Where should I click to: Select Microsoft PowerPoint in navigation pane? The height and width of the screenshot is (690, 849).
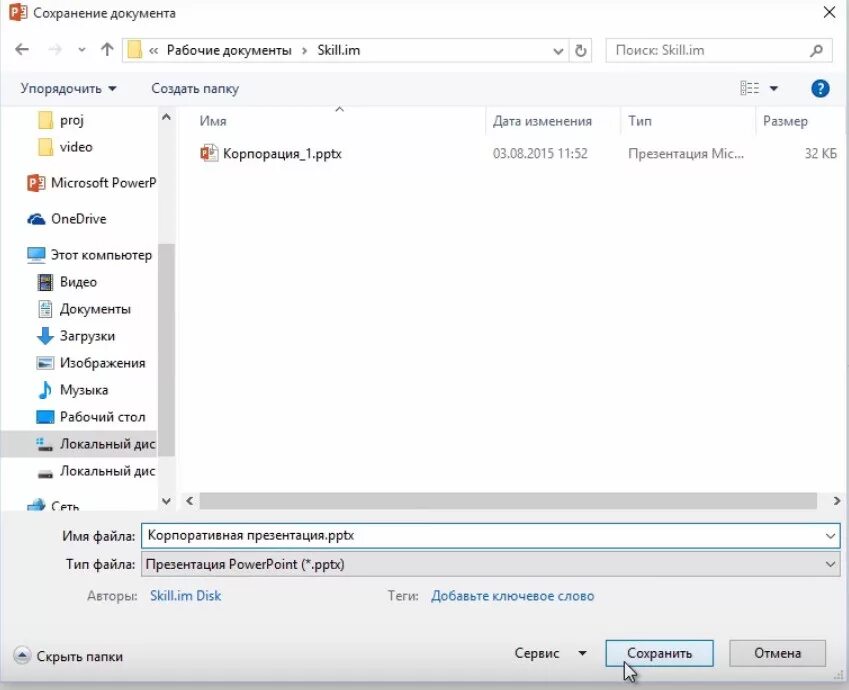[91, 183]
